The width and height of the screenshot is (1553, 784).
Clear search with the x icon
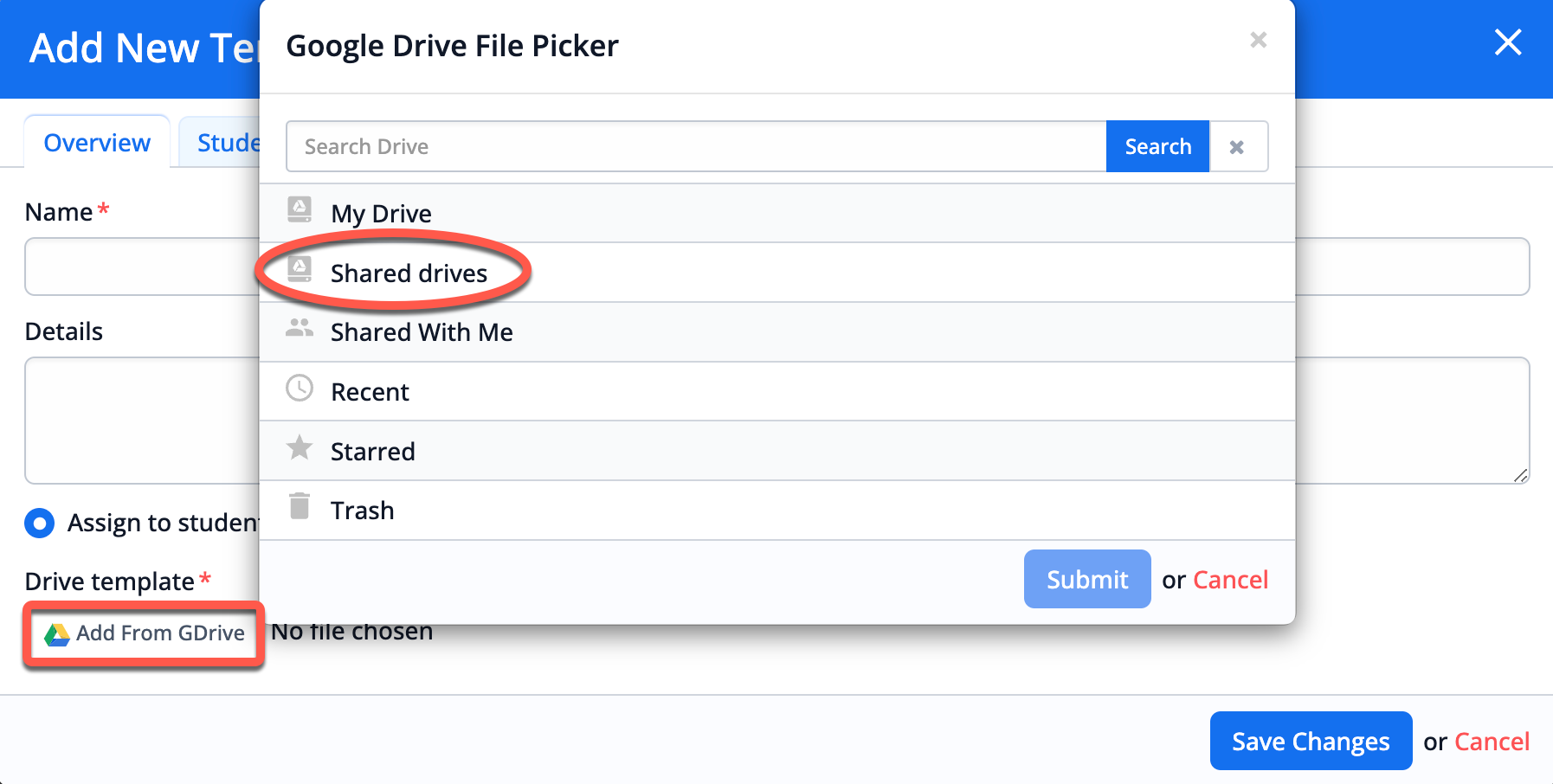pos(1238,147)
